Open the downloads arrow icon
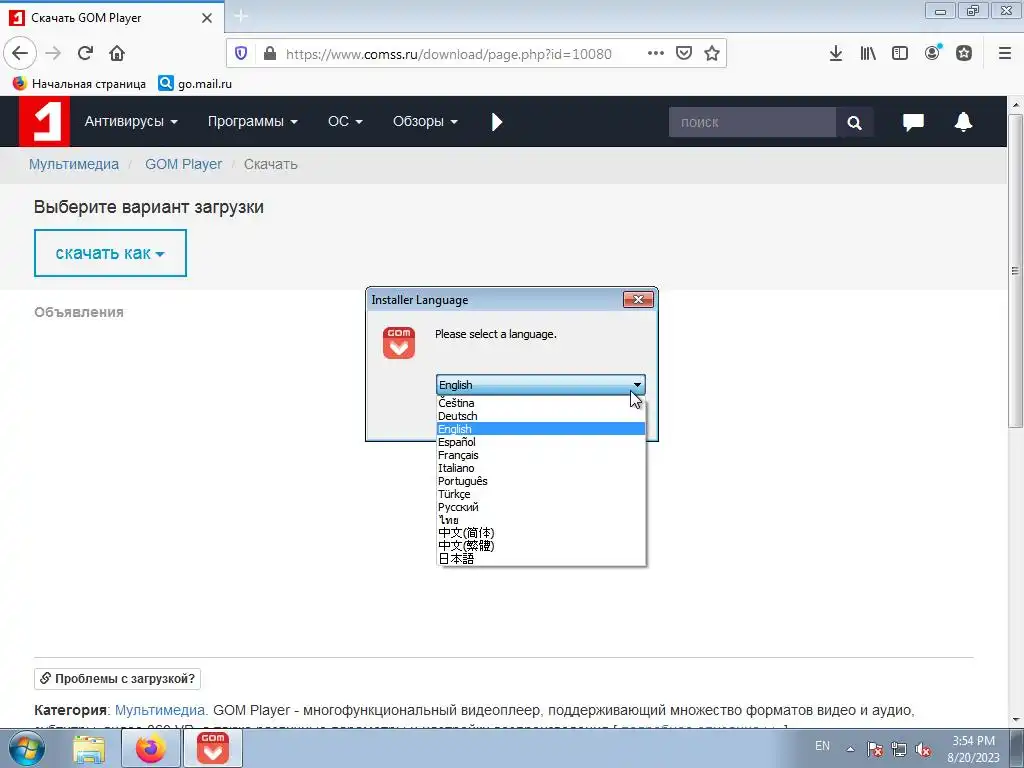 coord(835,54)
